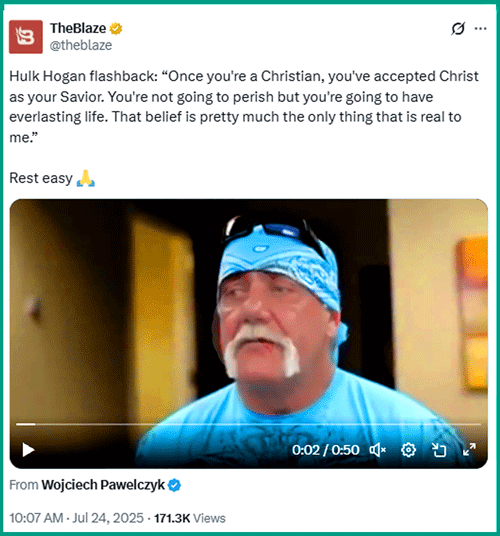500x536 pixels.
Task: Click the Grok slashed-circle icon
Action: tap(458, 28)
